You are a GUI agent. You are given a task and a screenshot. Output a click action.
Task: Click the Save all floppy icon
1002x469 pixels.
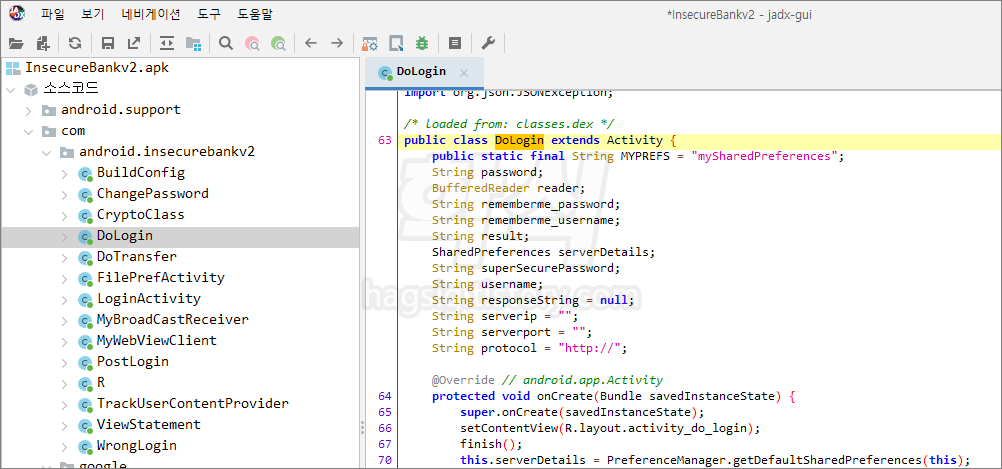click(x=108, y=43)
